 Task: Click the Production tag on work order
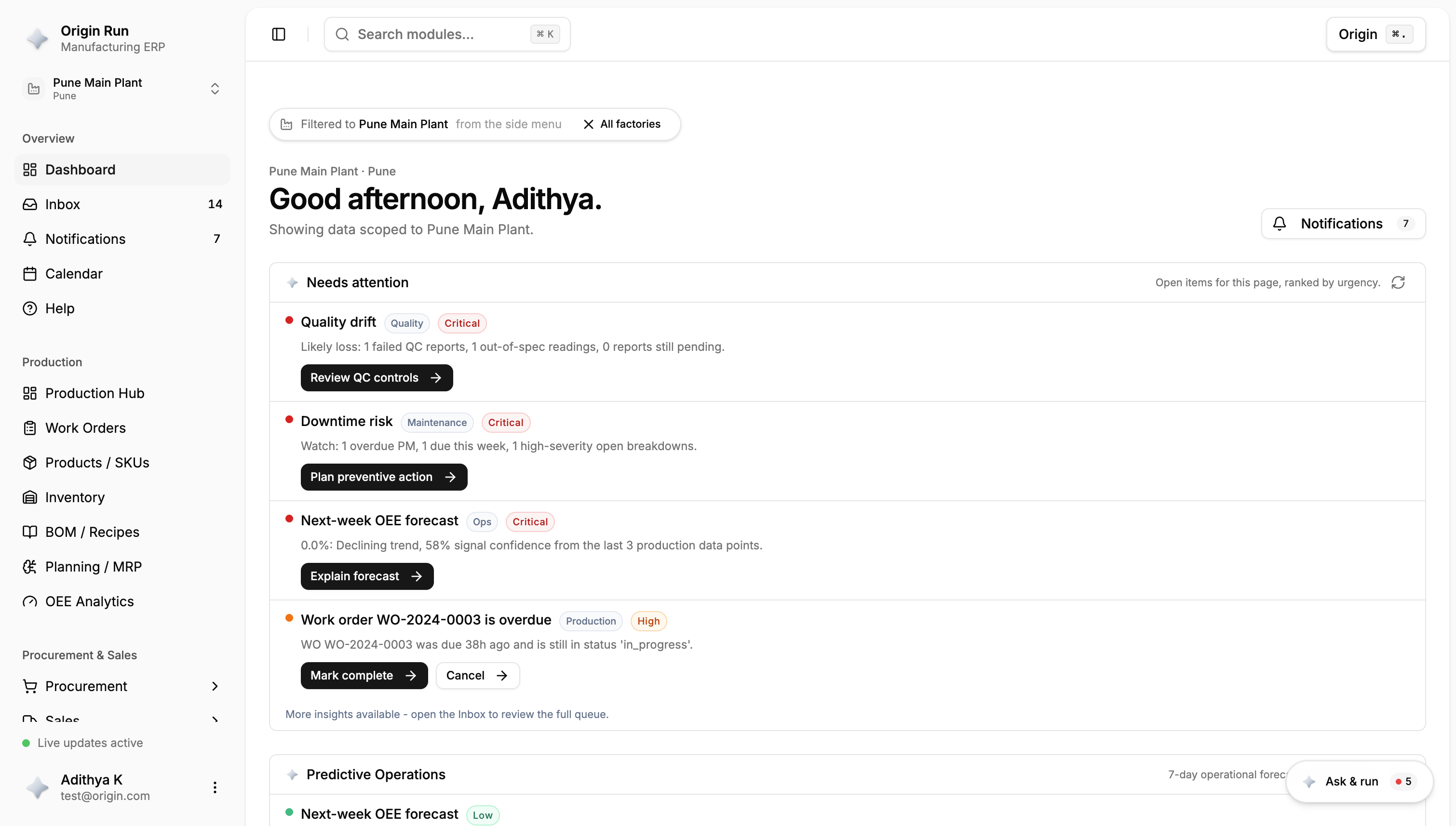[x=591, y=621]
